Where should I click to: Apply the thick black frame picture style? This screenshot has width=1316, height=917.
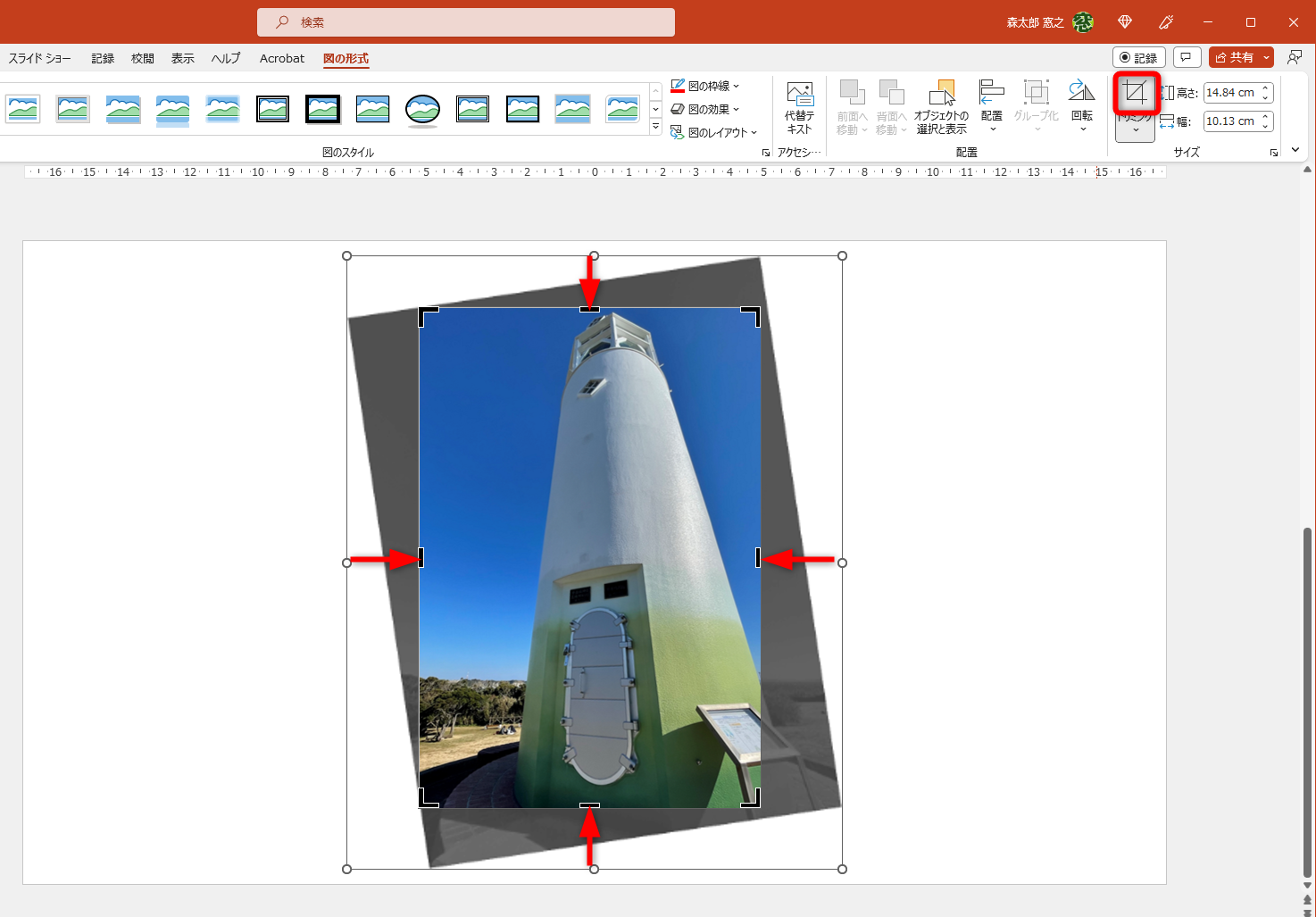322,109
